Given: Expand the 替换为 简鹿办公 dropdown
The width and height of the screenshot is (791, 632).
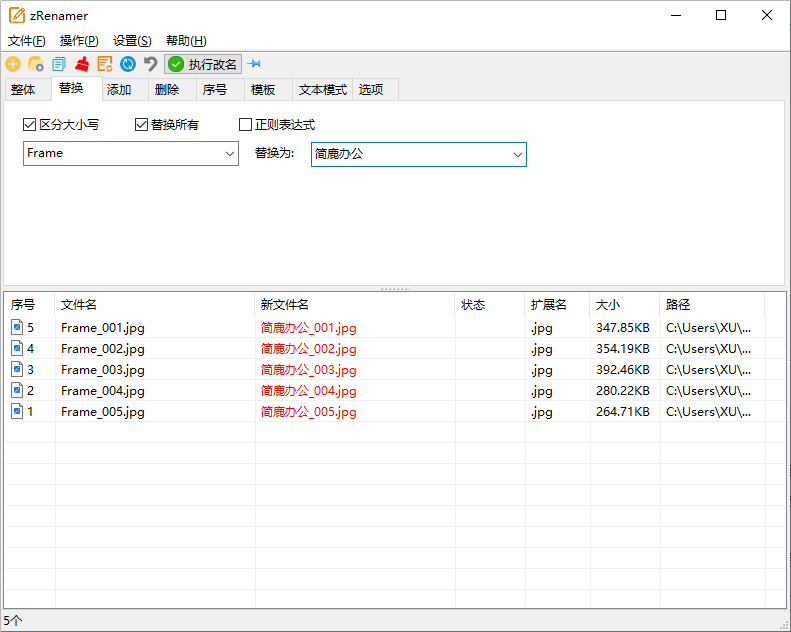Looking at the screenshot, I should click(x=517, y=155).
